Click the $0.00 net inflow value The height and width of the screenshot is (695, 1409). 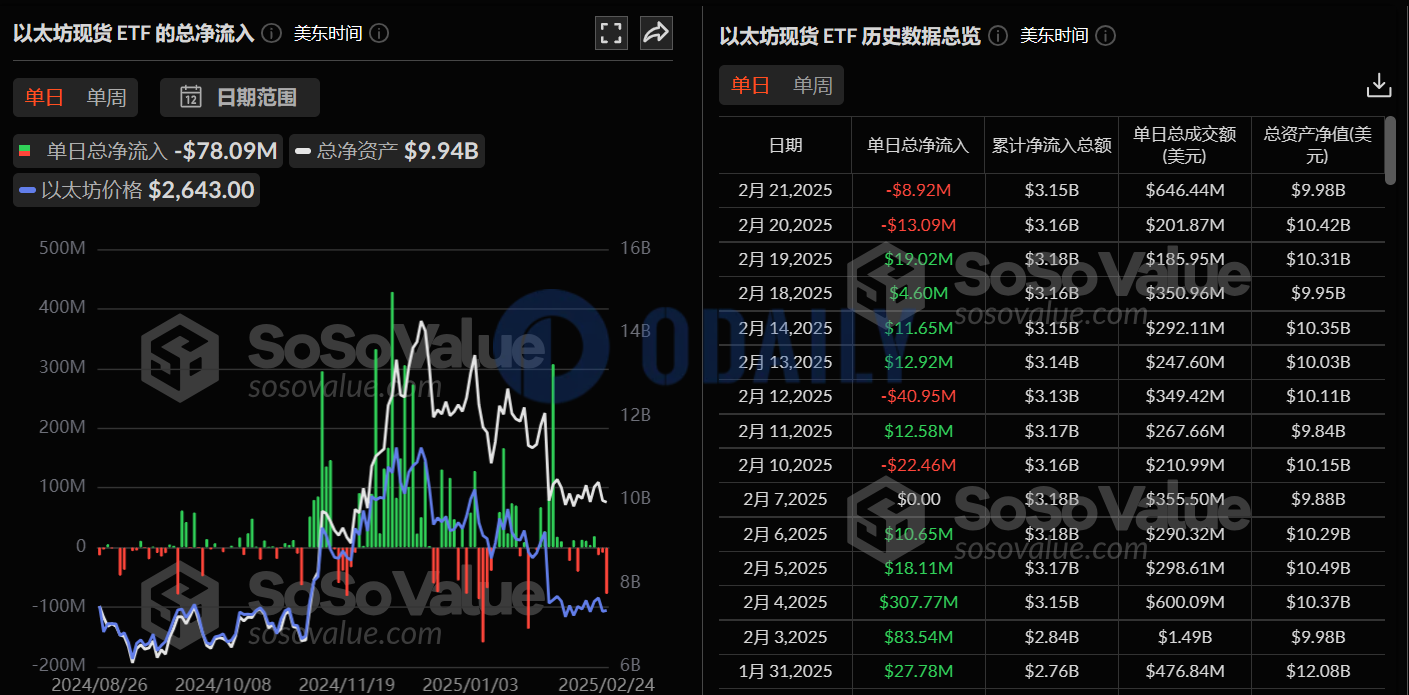tap(918, 498)
